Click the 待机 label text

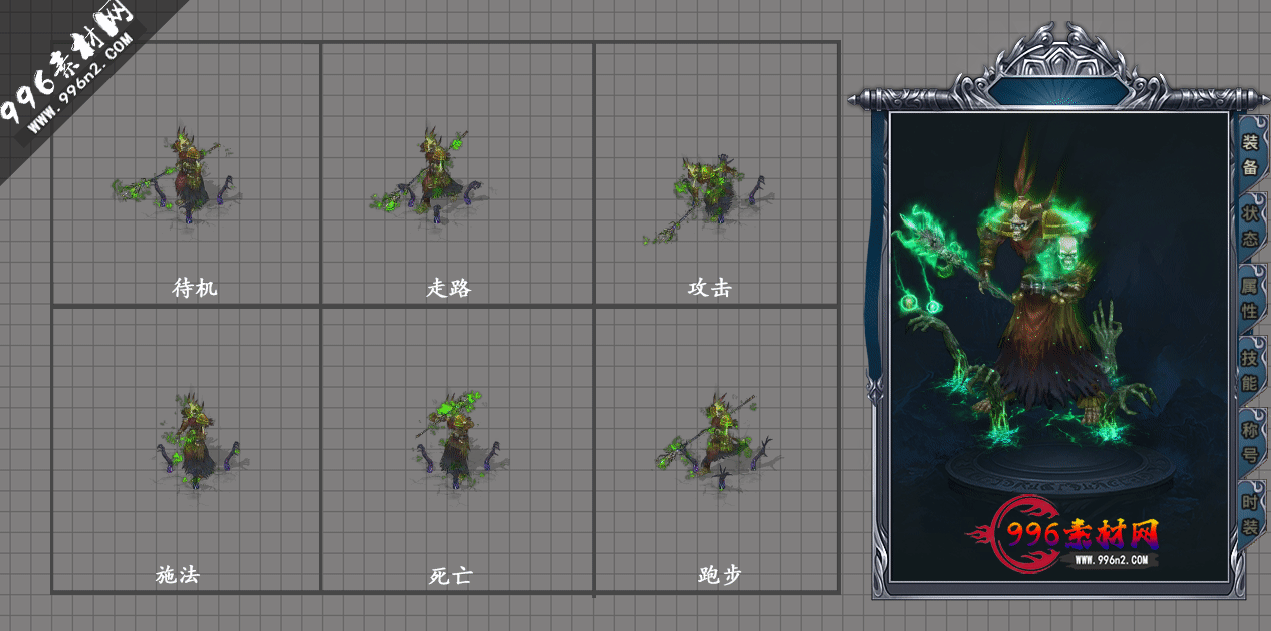(x=194, y=288)
